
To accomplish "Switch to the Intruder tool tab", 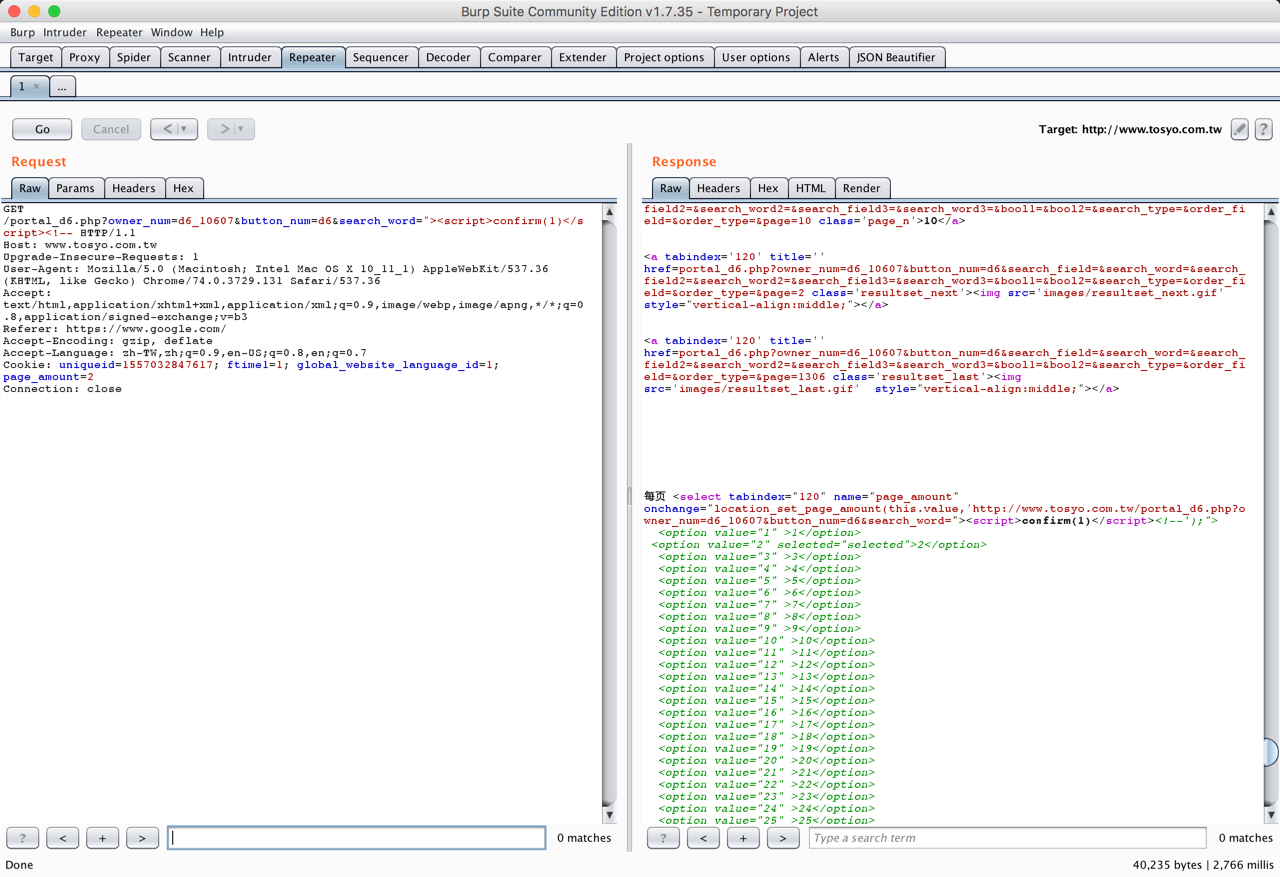I will click(250, 57).
